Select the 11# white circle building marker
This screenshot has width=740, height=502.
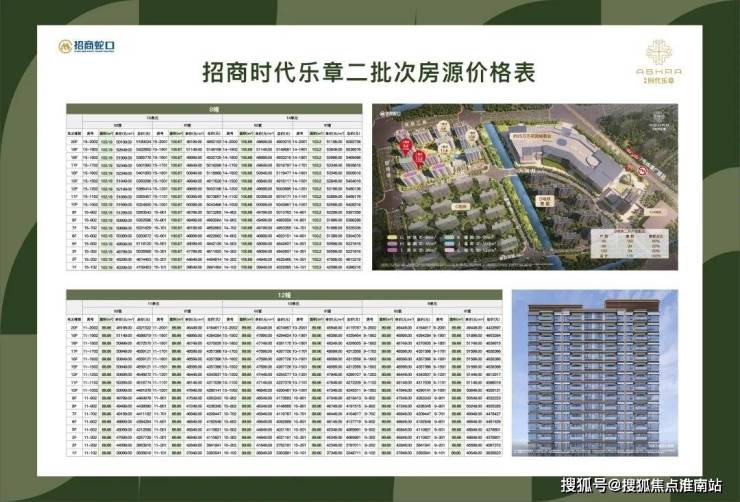click(445, 149)
